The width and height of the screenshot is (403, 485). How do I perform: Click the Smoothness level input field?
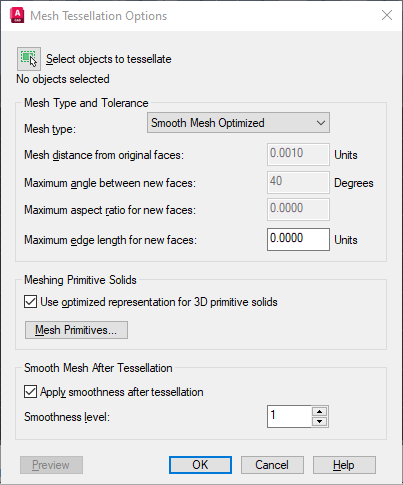(x=289, y=416)
